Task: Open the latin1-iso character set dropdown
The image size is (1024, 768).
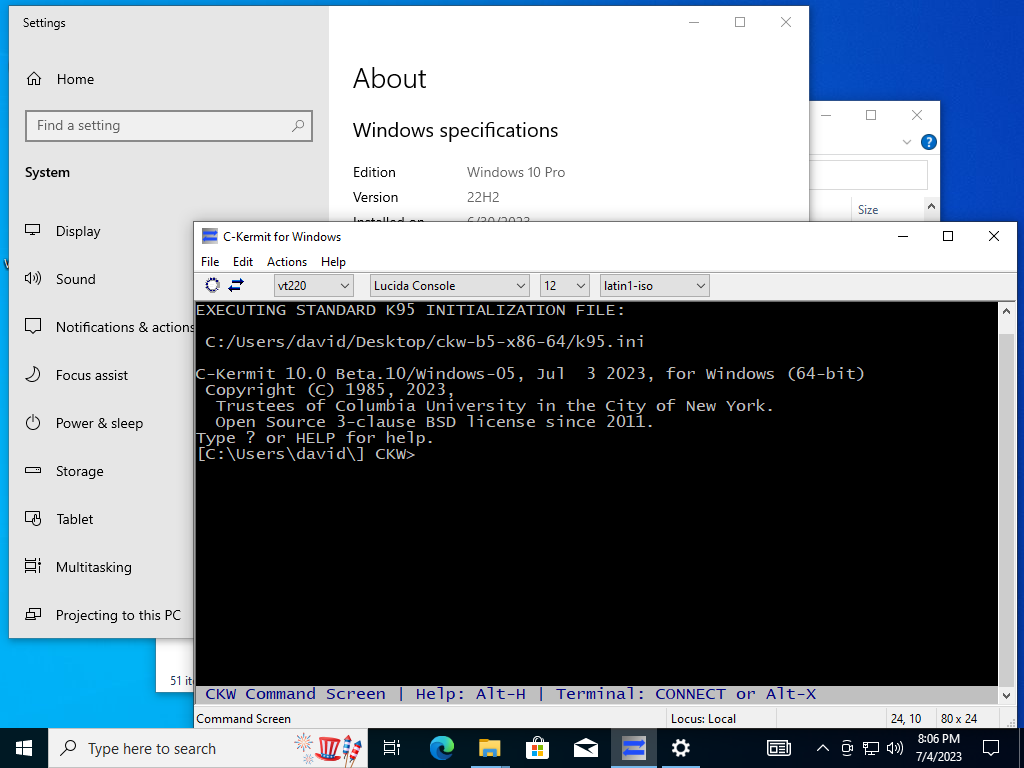Action: tap(654, 285)
